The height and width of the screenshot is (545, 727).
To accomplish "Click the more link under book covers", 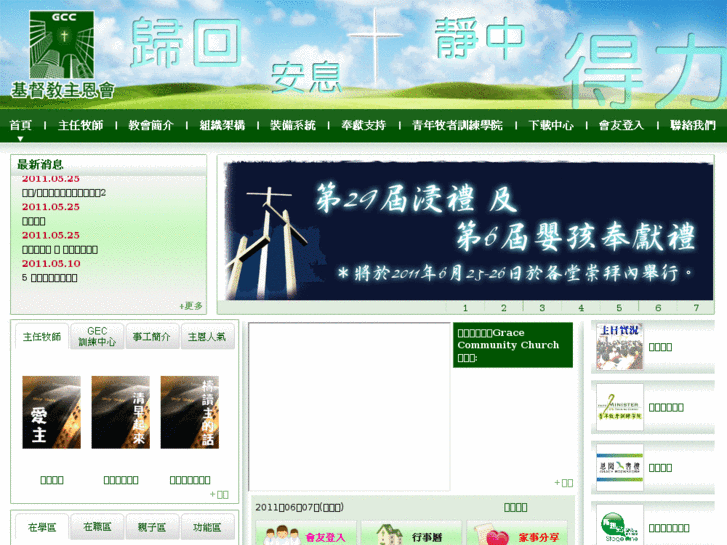I will [x=219, y=494].
